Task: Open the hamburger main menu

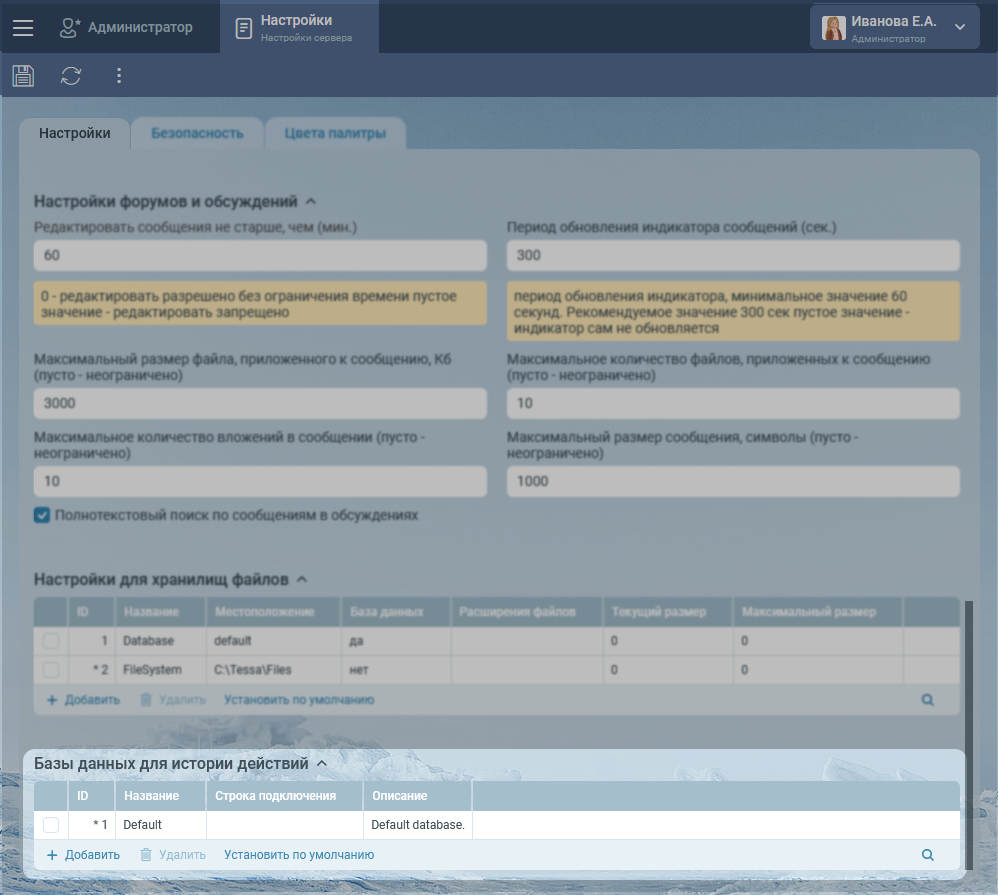Action: point(23,28)
